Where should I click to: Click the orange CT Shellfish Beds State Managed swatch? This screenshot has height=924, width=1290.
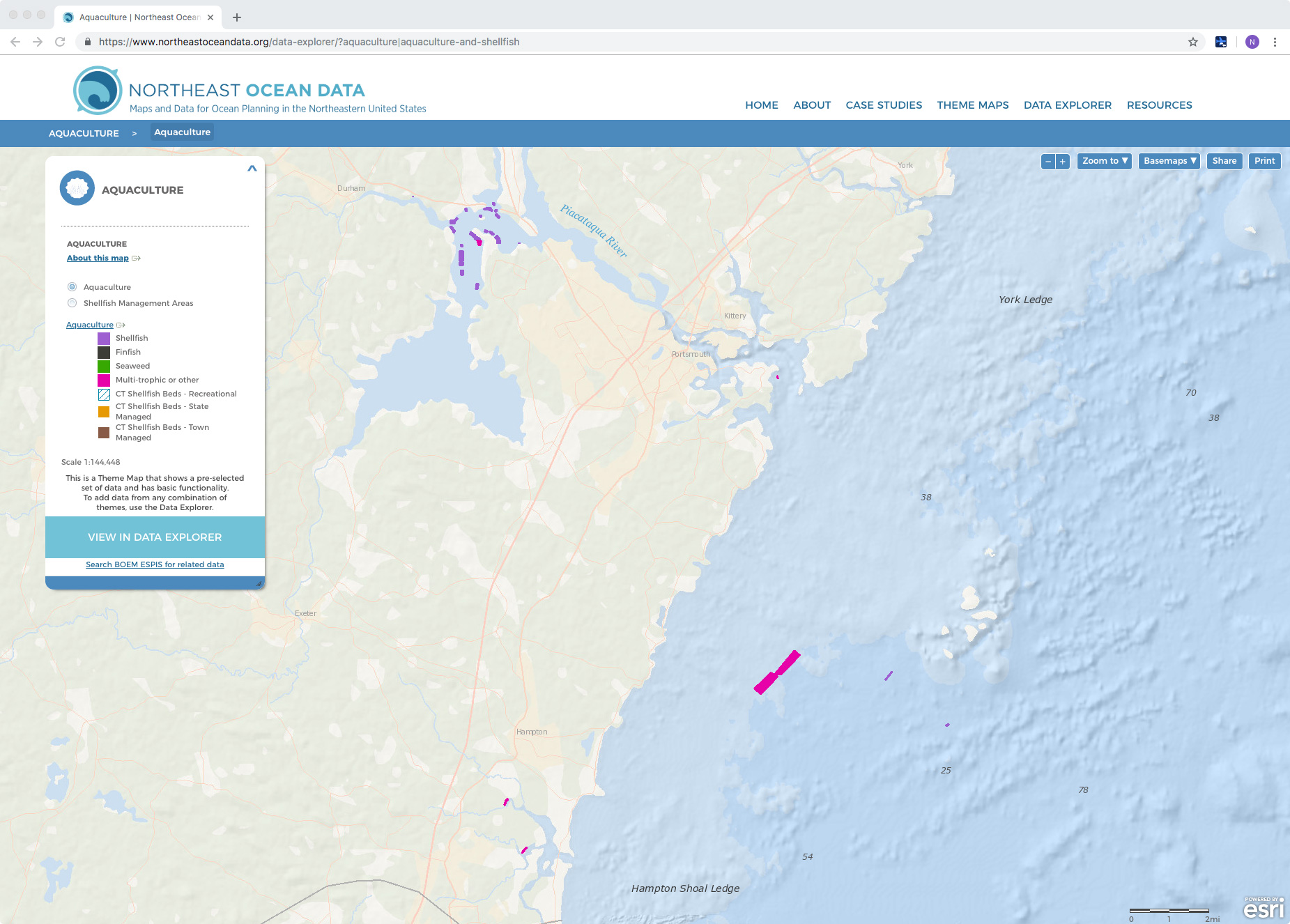[x=104, y=412]
